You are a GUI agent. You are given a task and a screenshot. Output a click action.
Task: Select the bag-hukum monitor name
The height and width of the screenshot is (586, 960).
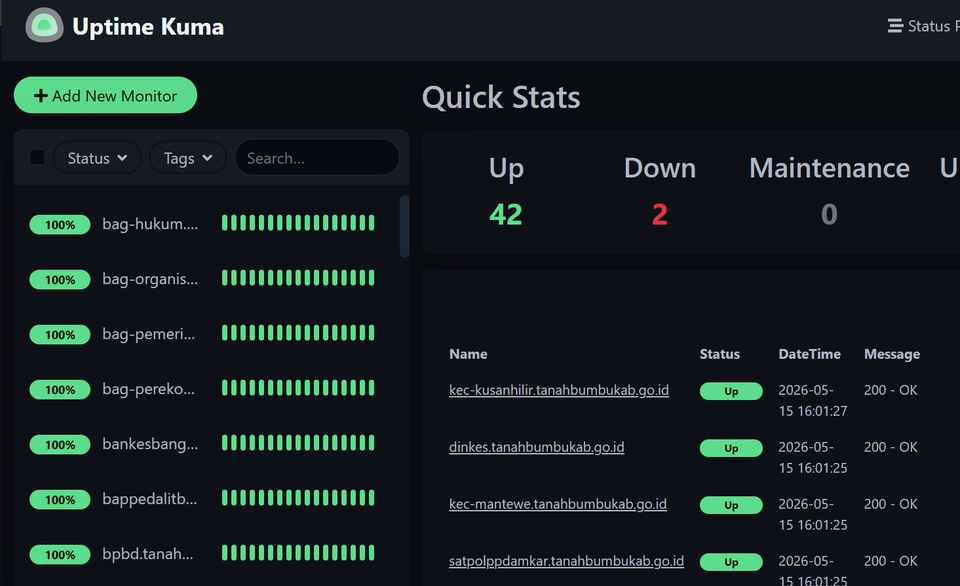(150, 224)
